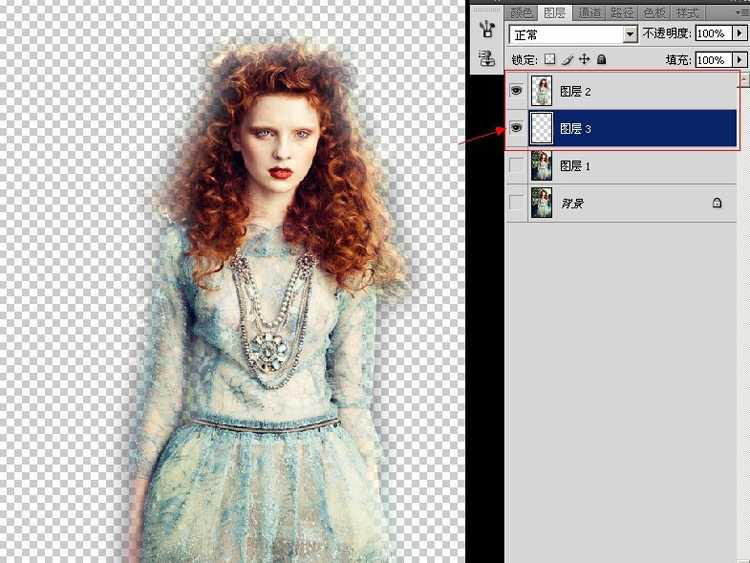Select the 图层 1 thumbnail
Screen dimensions: 750x563
(x=541, y=166)
